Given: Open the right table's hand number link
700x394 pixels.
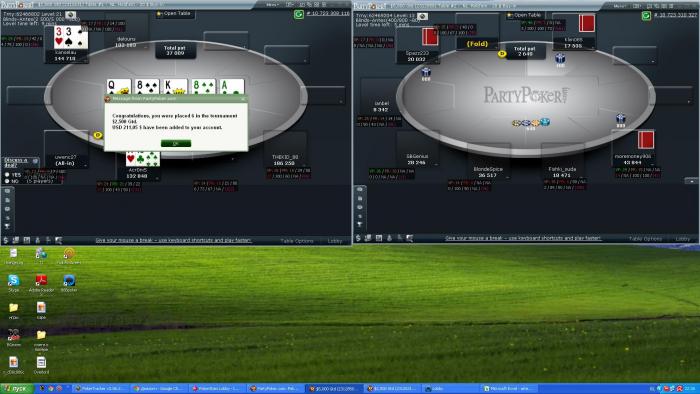Looking at the screenshot, I should point(675,15).
